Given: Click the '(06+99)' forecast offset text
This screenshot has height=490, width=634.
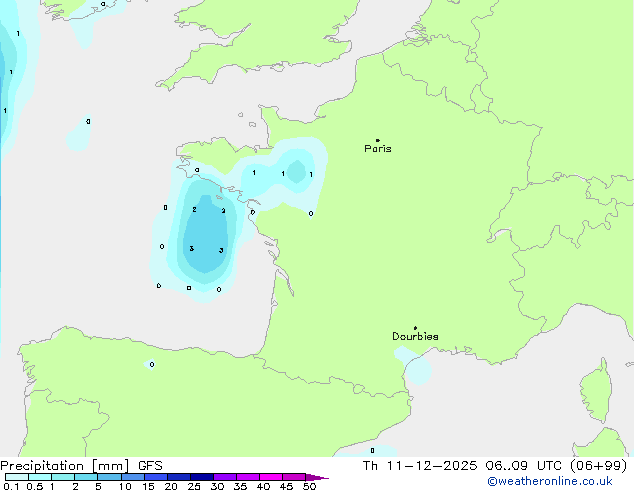Looking at the screenshot, I should coord(598,466).
